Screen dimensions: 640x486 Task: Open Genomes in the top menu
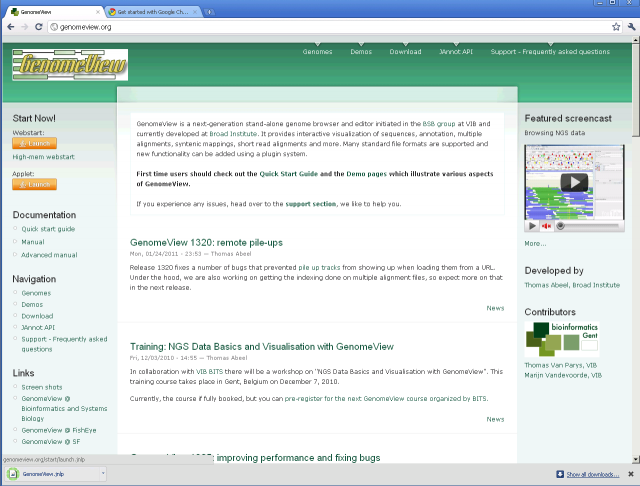coord(317,52)
